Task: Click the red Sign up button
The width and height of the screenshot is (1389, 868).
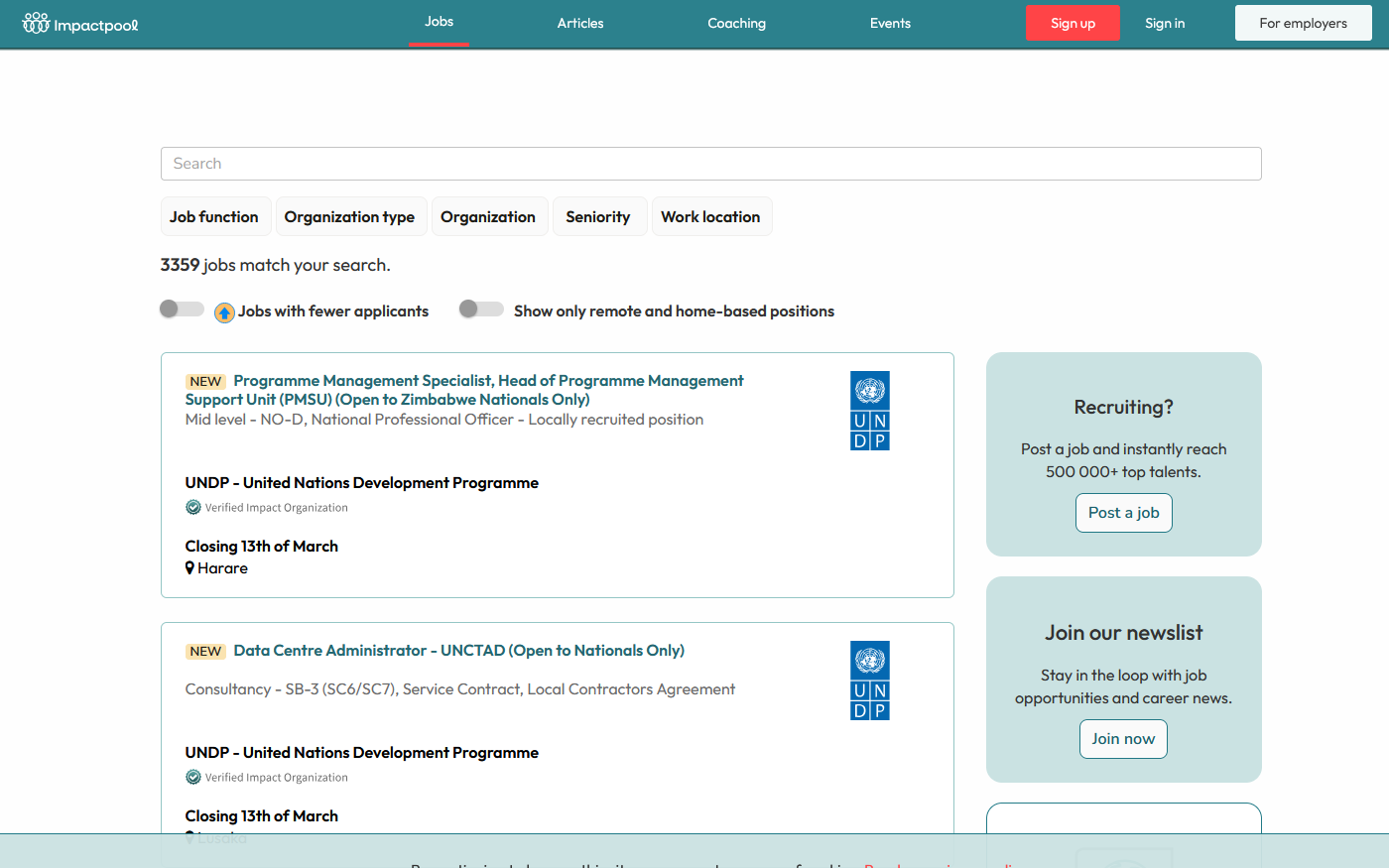Action: 1073,23
